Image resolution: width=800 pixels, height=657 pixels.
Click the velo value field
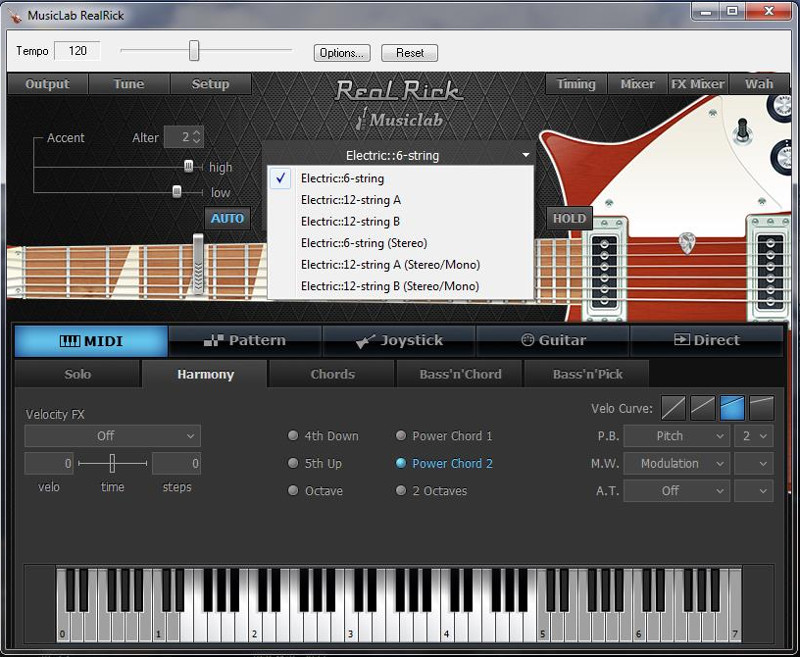49,463
